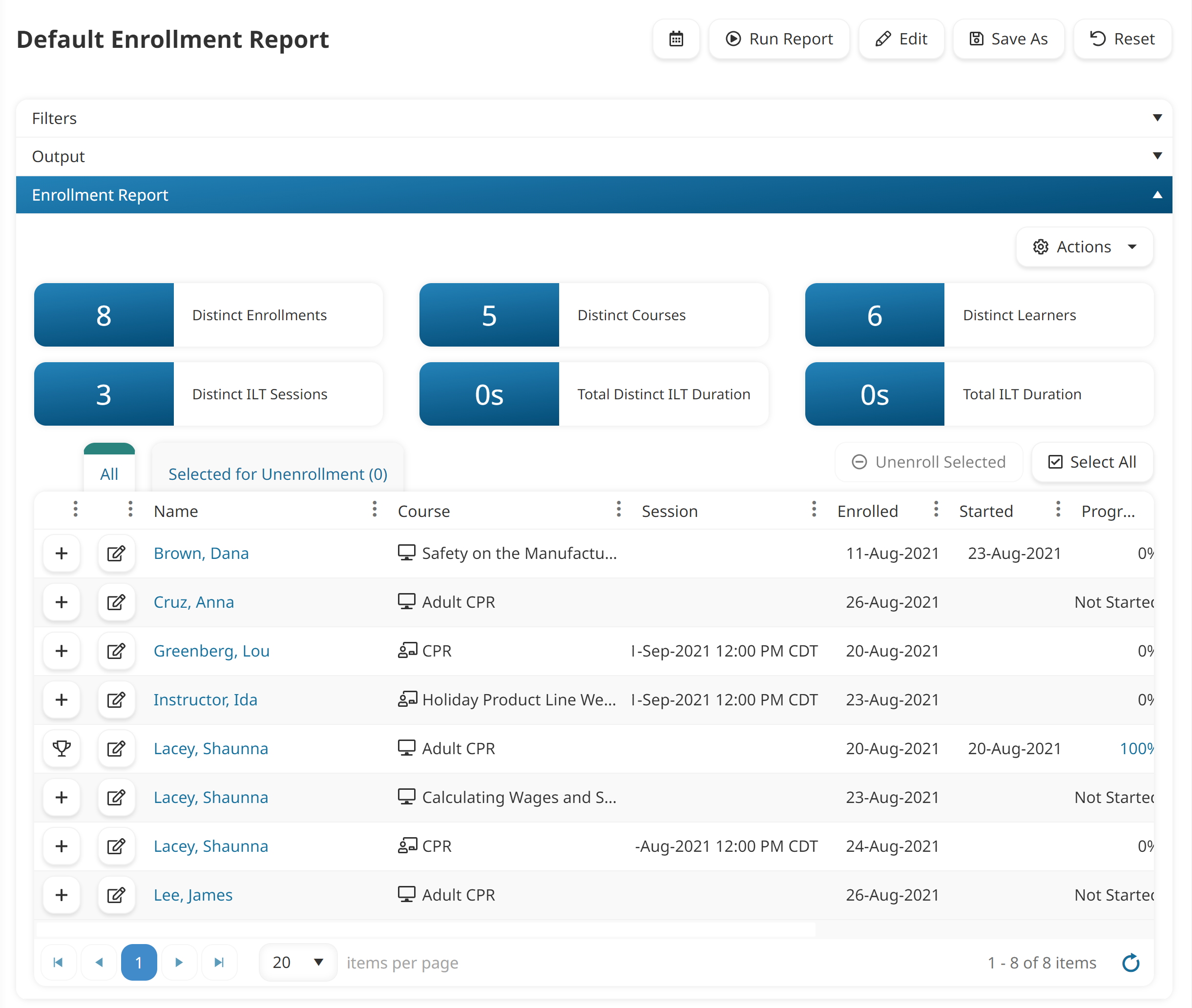This screenshot has height=1008, width=1192.
Task: Open learner Lee, James link
Action: click(x=193, y=895)
